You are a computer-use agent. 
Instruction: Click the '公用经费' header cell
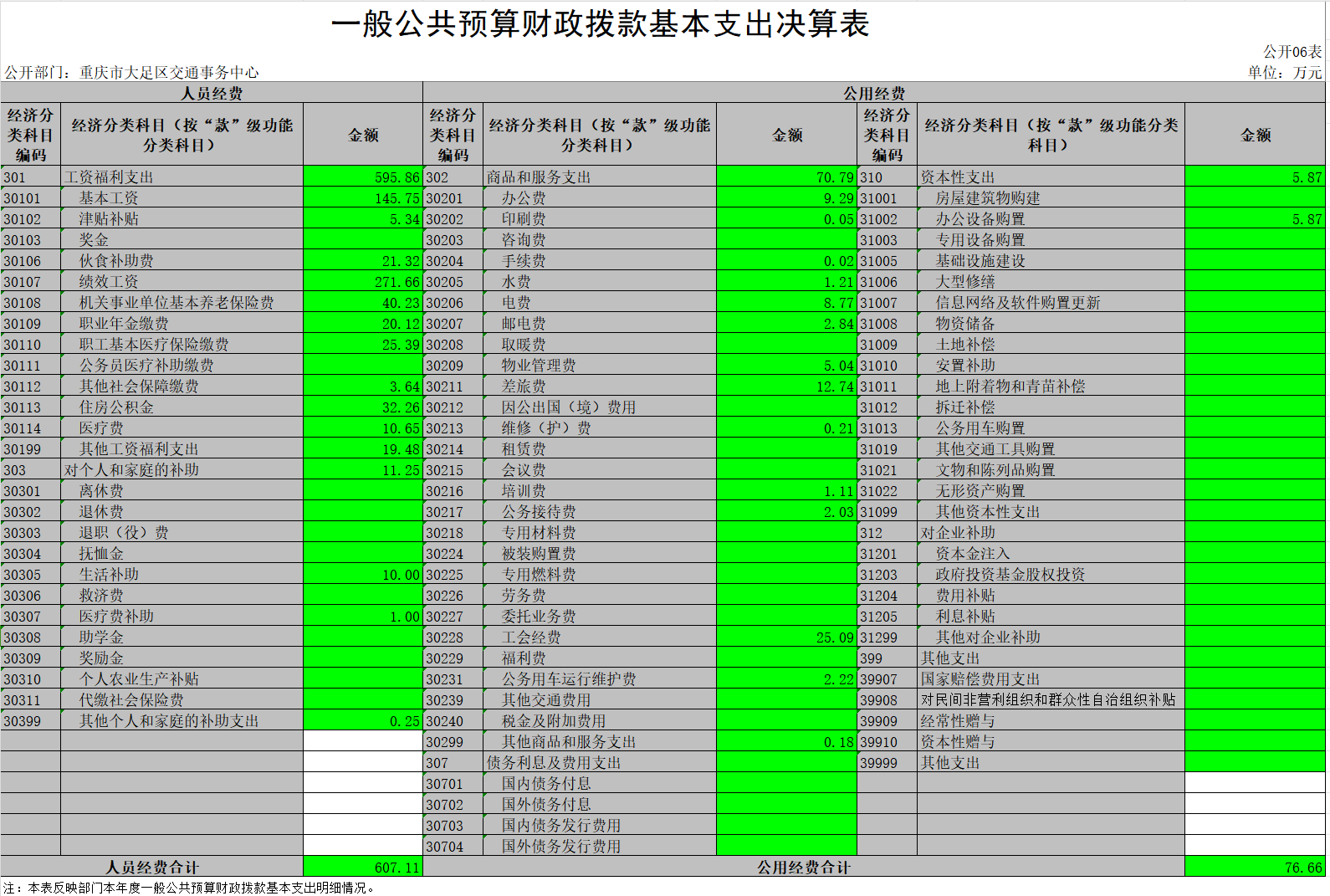[x=874, y=93]
